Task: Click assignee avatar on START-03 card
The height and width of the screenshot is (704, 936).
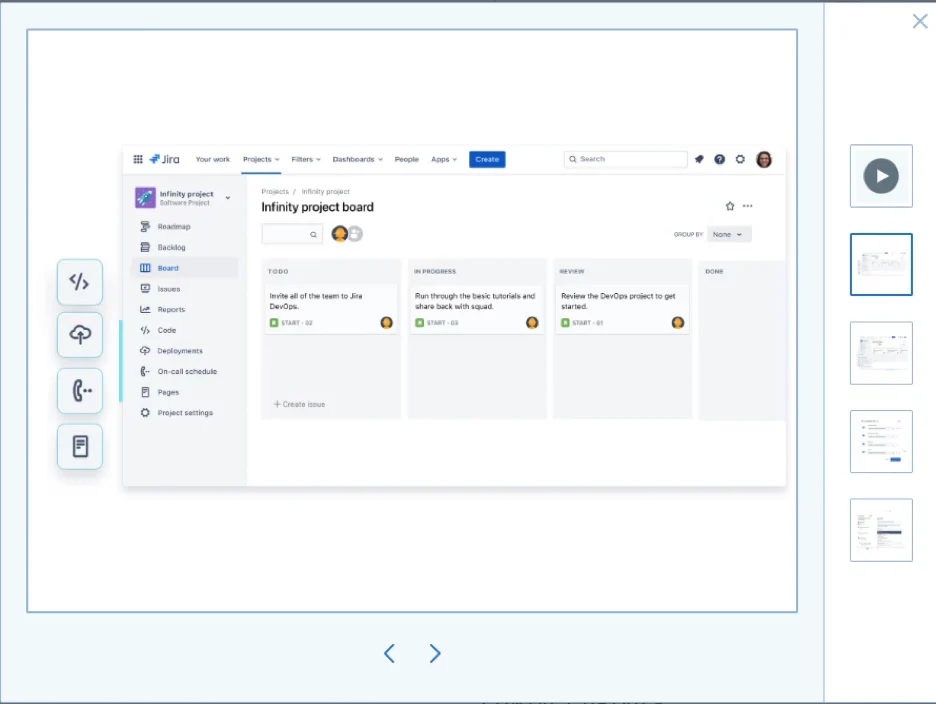Action: tap(532, 323)
